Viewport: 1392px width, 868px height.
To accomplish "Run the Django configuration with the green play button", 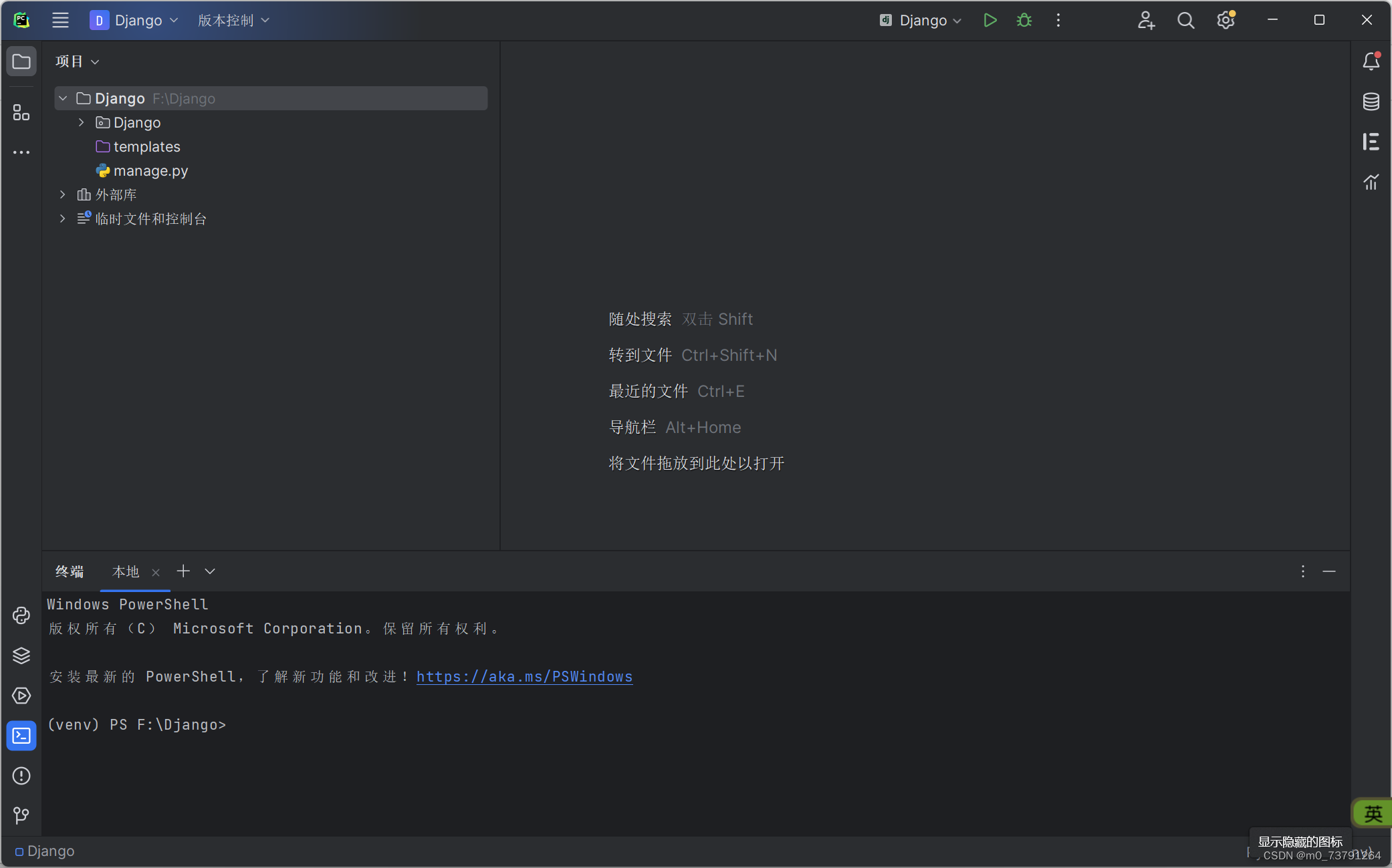I will pyautogui.click(x=990, y=20).
